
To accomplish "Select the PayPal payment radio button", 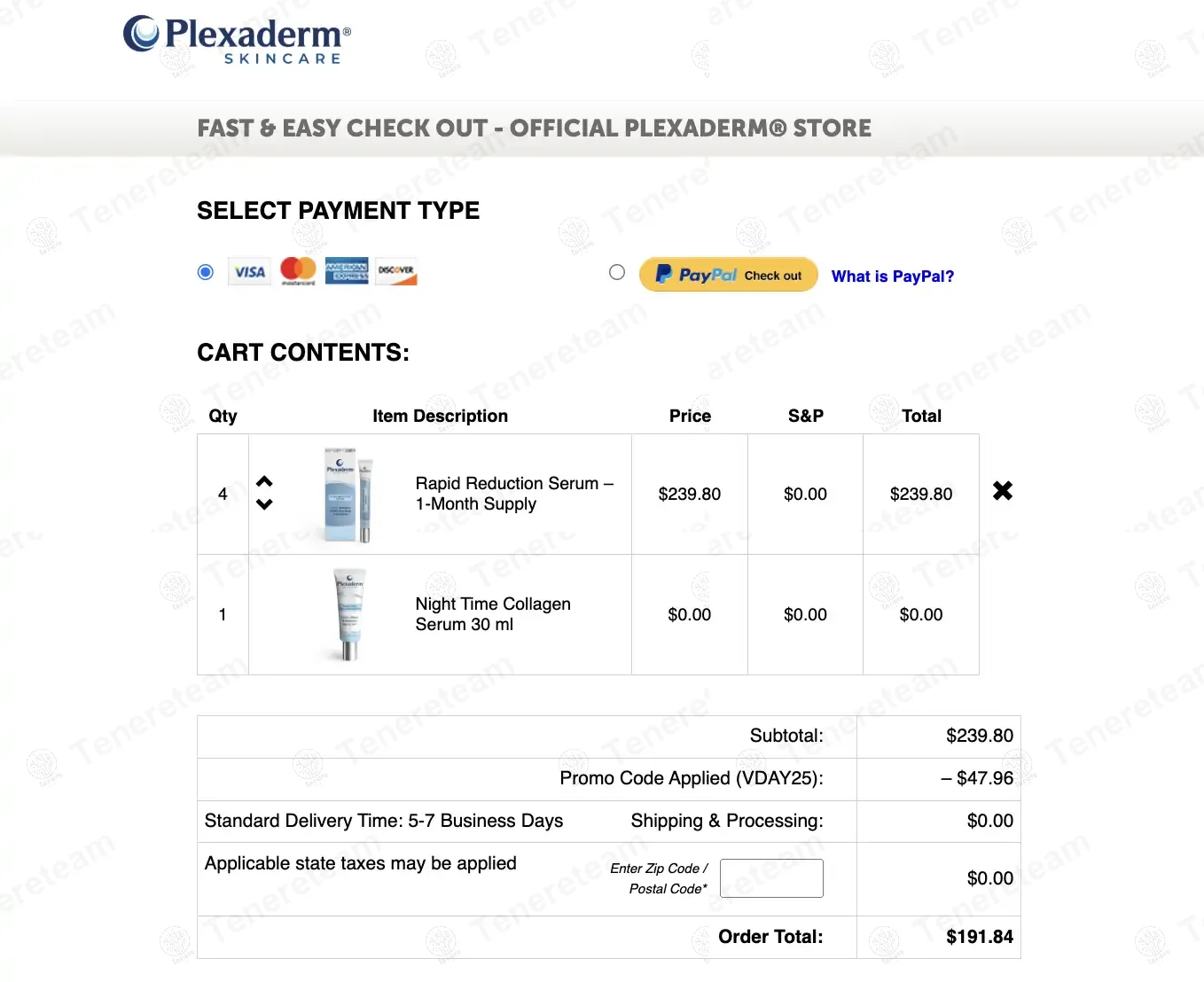I will [x=617, y=272].
